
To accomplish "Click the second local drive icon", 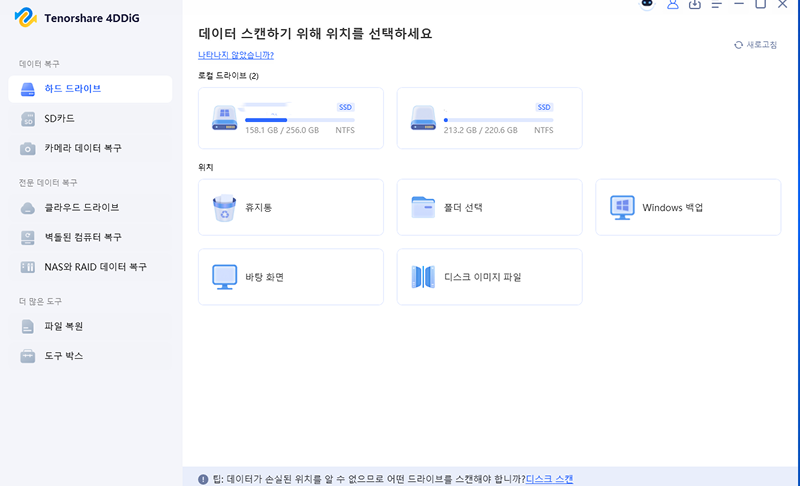I will coord(423,118).
